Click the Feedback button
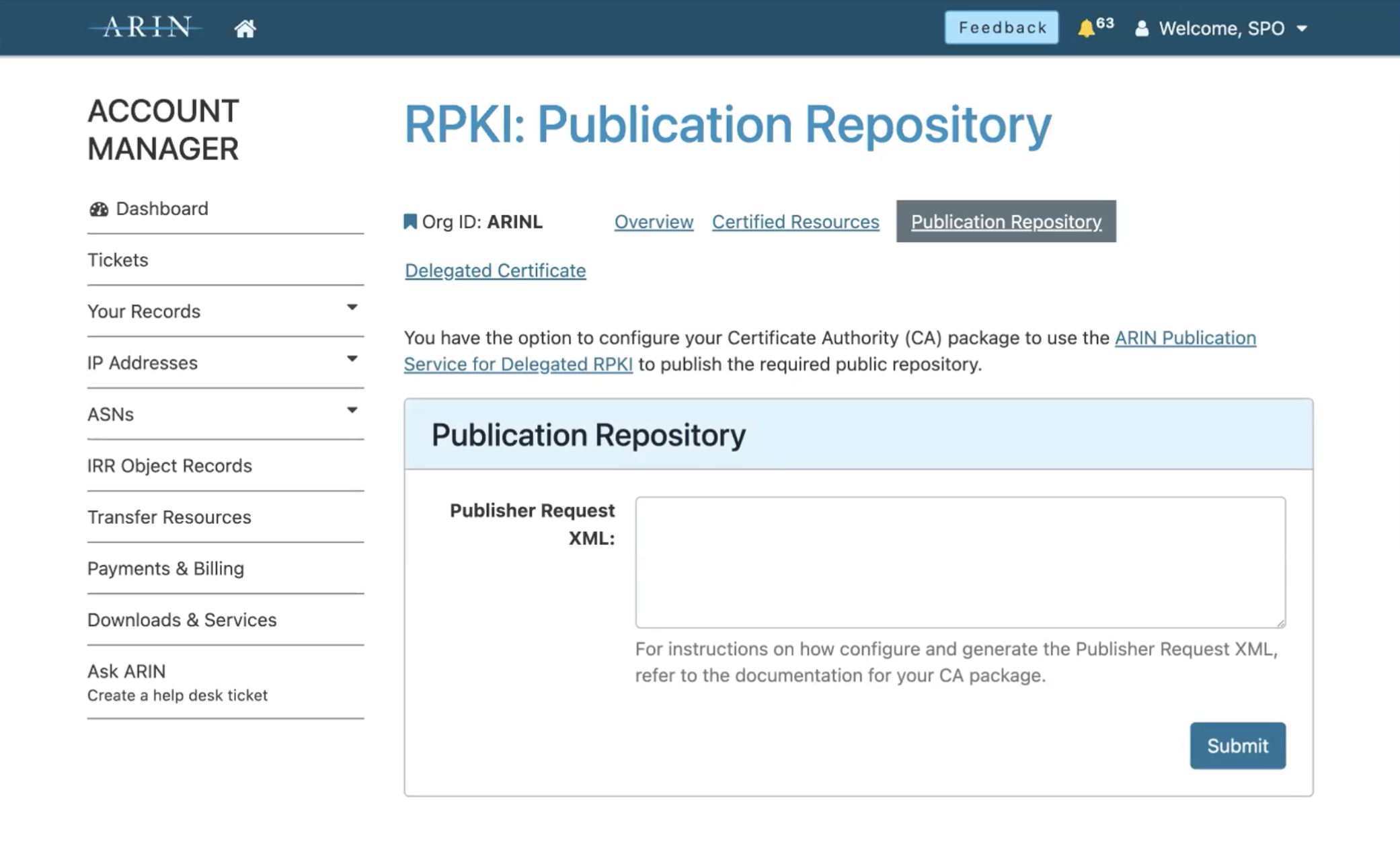The width and height of the screenshot is (1400, 852). tap(1001, 28)
